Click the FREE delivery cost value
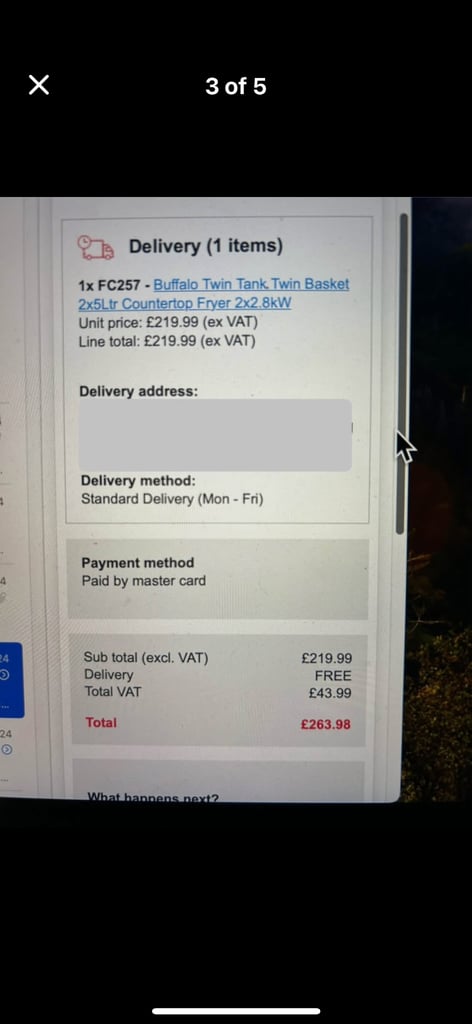This screenshot has height=1024, width=472. (x=333, y=676)
